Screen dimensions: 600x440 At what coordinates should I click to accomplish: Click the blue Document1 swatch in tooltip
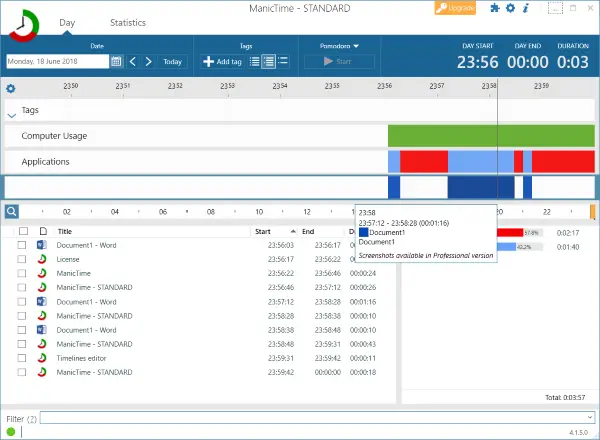pos(364,232)
